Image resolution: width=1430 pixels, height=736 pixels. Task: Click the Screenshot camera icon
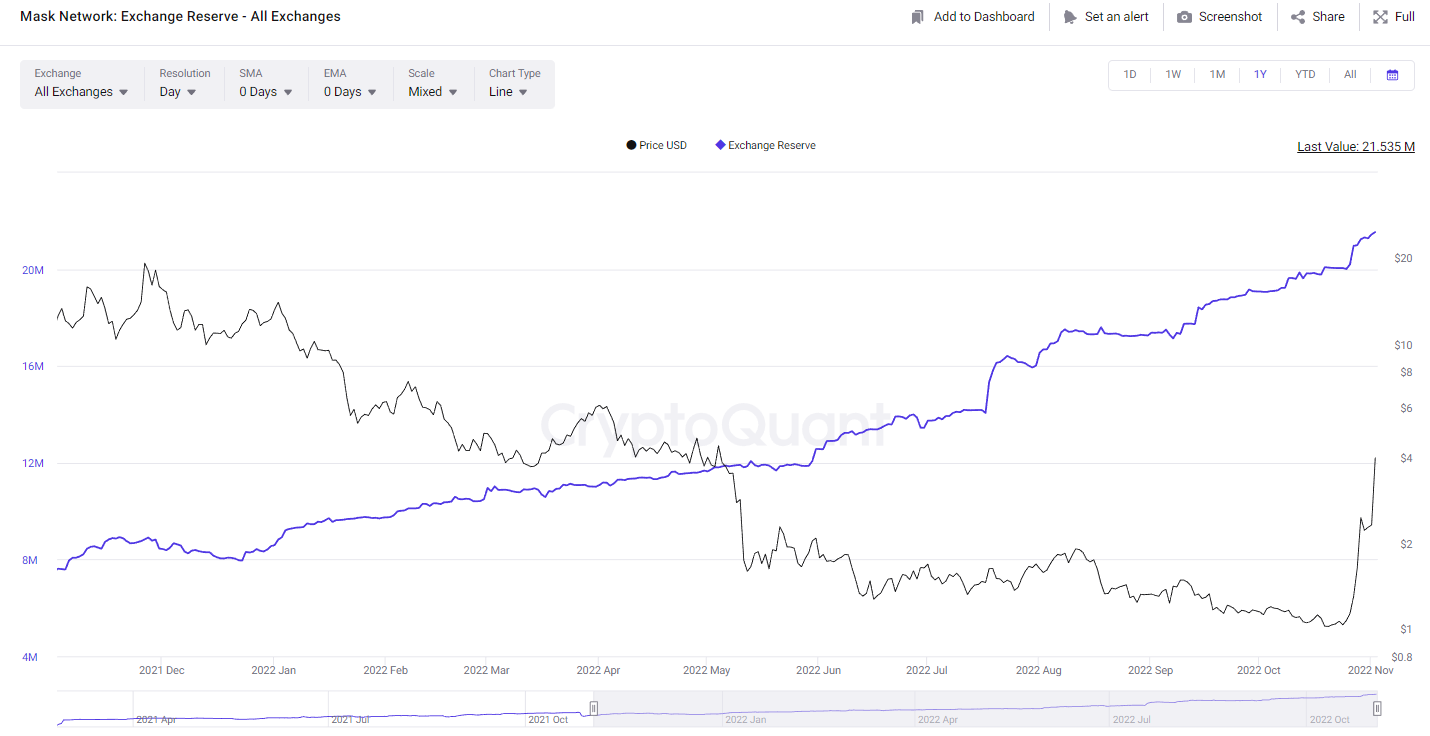point(1184,17)
